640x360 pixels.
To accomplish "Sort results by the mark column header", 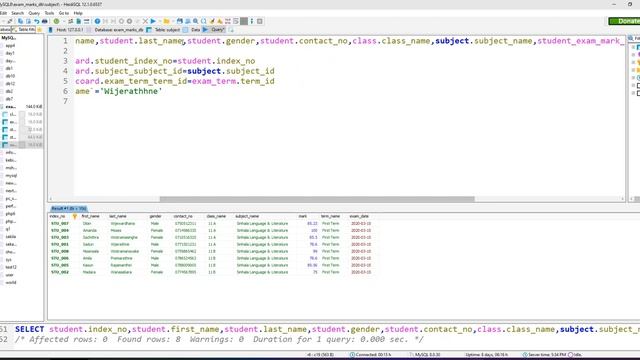I will click(302, 216).
